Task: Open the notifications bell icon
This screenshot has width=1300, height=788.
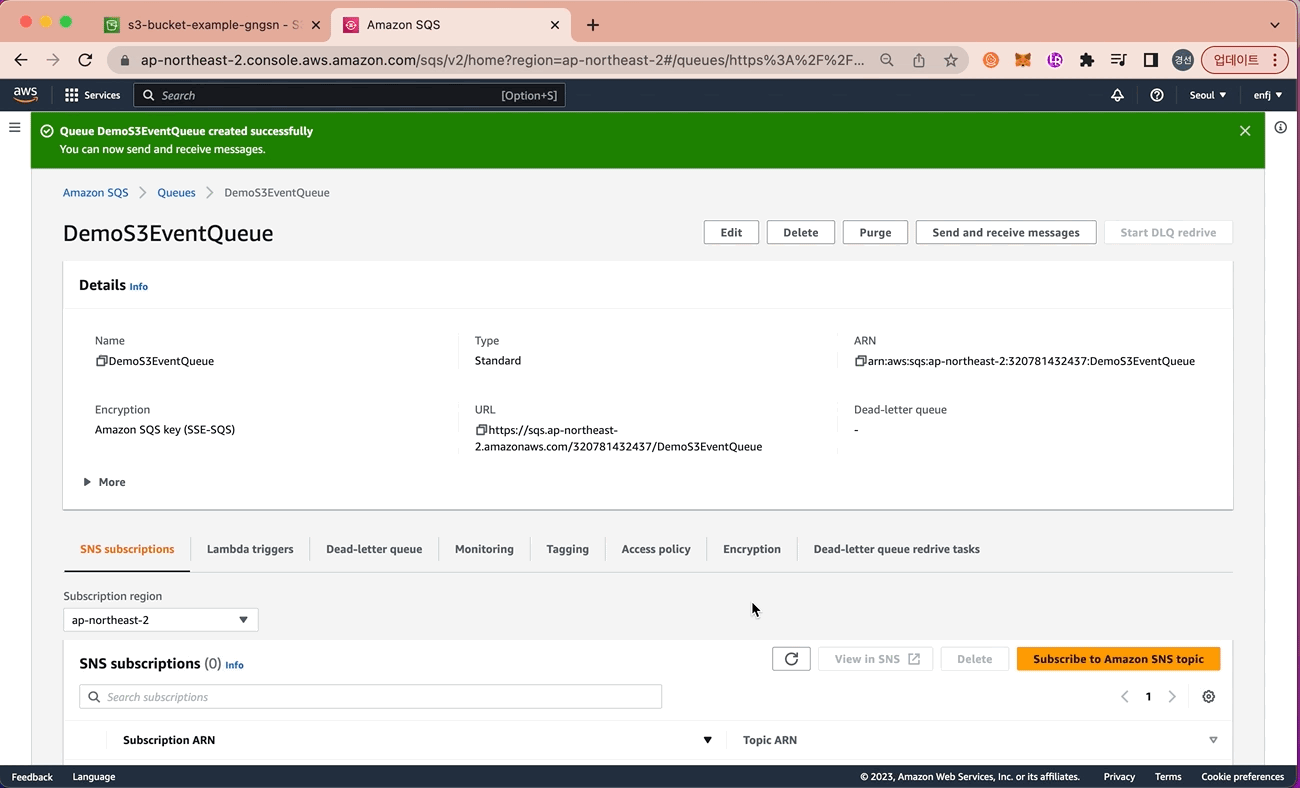Action: click(x=1118, y=95)
